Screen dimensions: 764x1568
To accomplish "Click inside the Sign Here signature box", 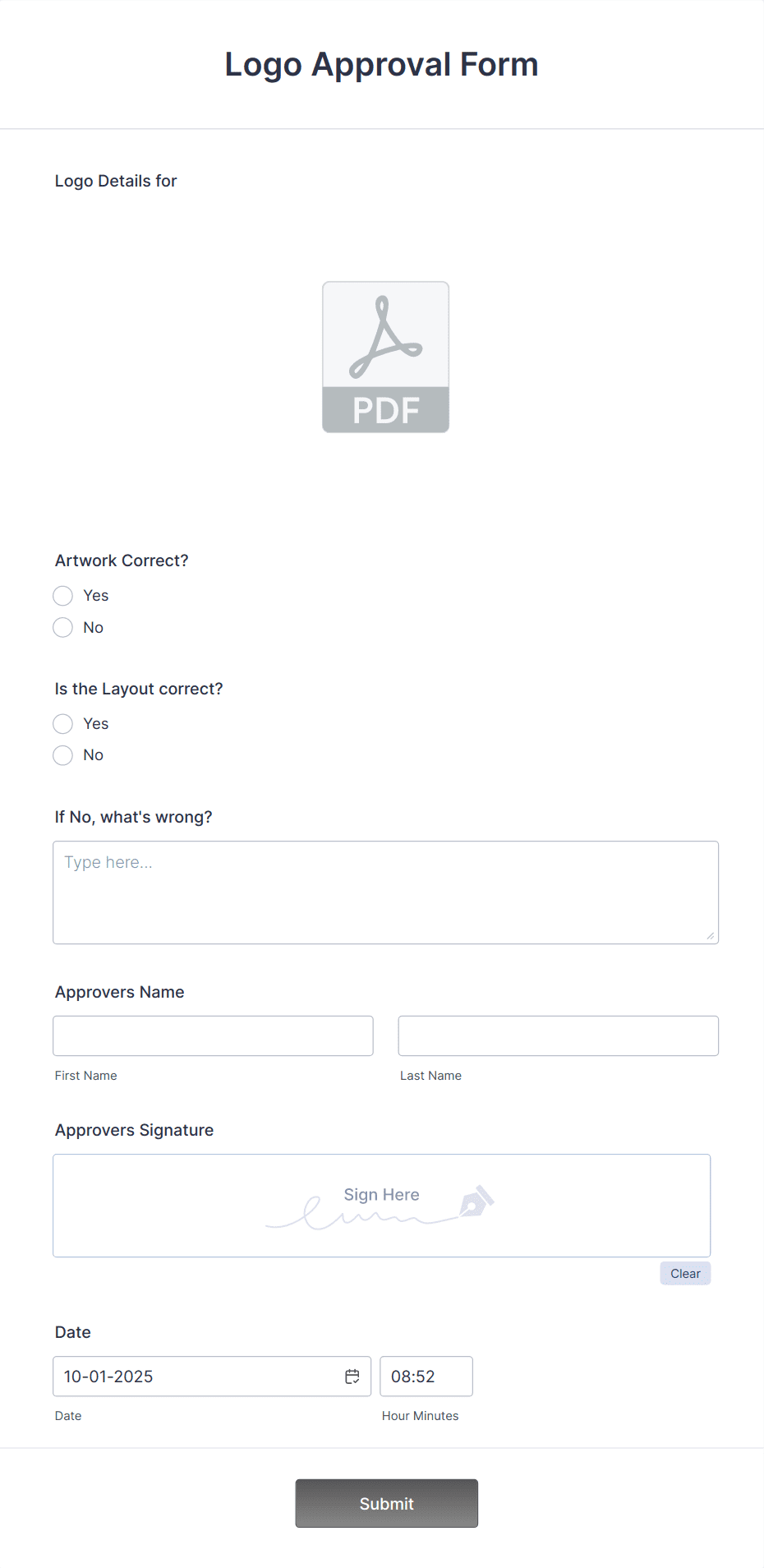I will 381,1205.
